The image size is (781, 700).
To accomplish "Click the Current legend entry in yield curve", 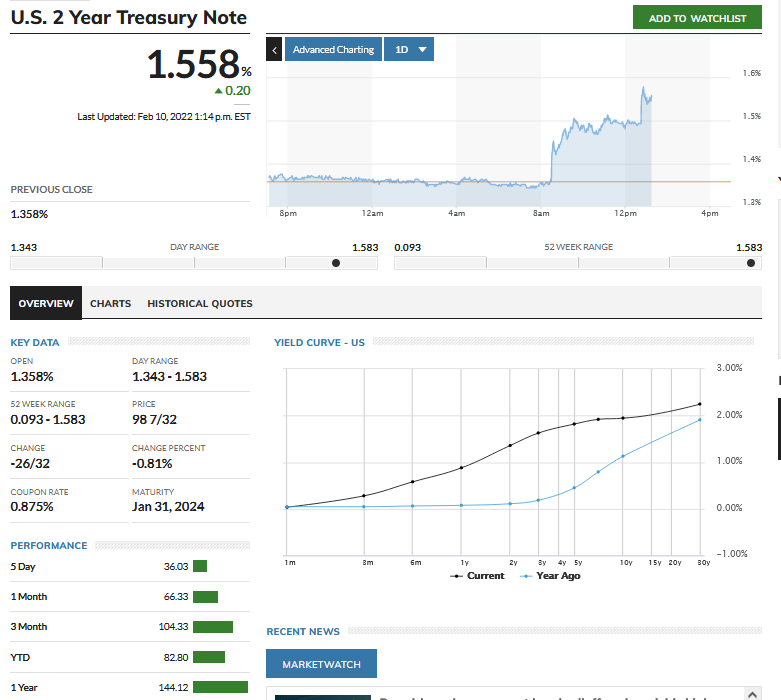I will [477, 575].
